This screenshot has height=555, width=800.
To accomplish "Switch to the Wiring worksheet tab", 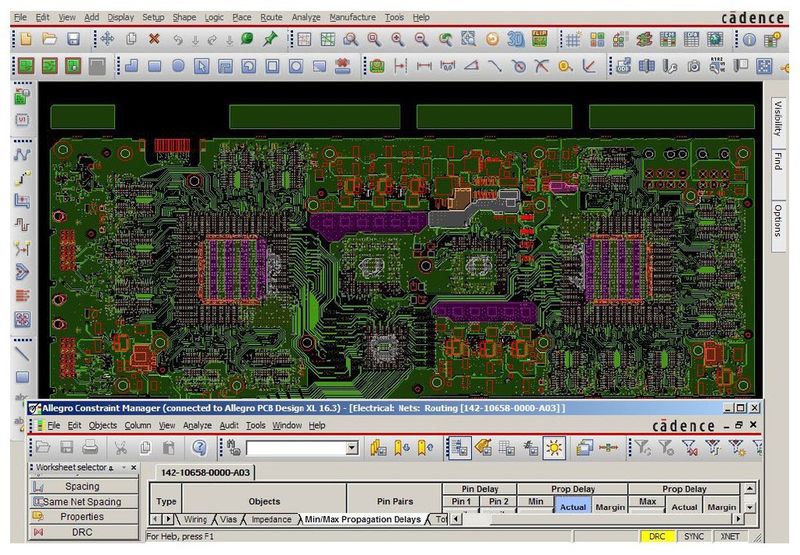I will point(195,519).
